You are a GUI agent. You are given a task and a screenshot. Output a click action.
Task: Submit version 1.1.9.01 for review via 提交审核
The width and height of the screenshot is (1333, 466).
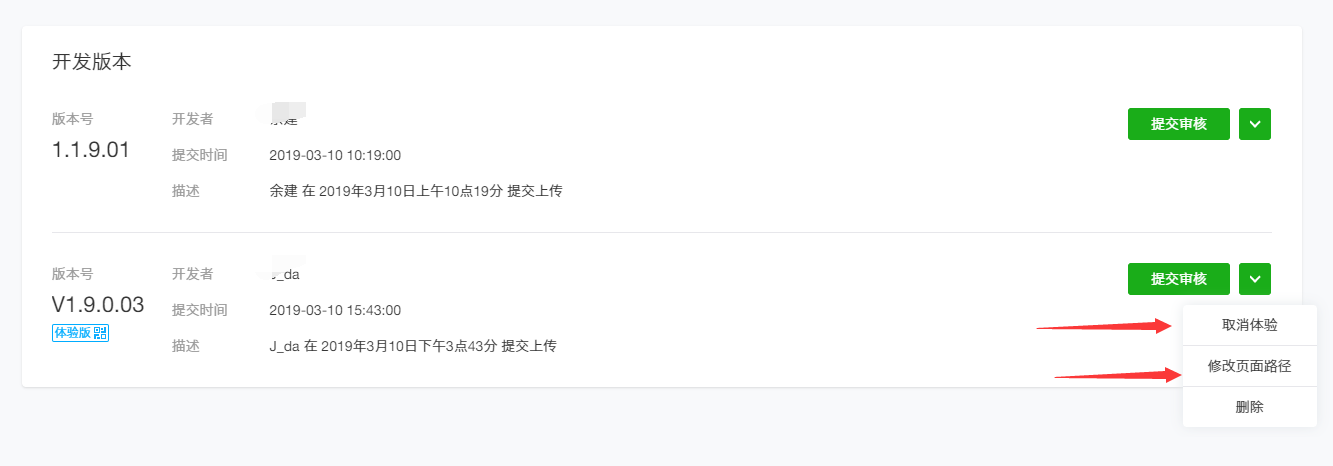click(x=1179, y=124)
